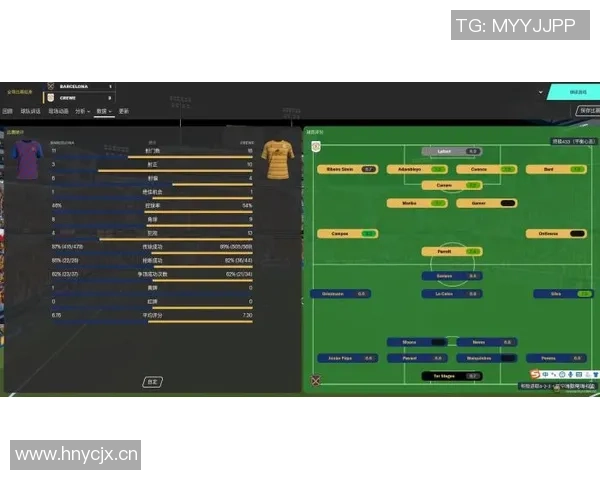The width and height of the screenshot is (600, 480).
Task: Open the 数据 dropdown menu
Action: click(103, 111)
